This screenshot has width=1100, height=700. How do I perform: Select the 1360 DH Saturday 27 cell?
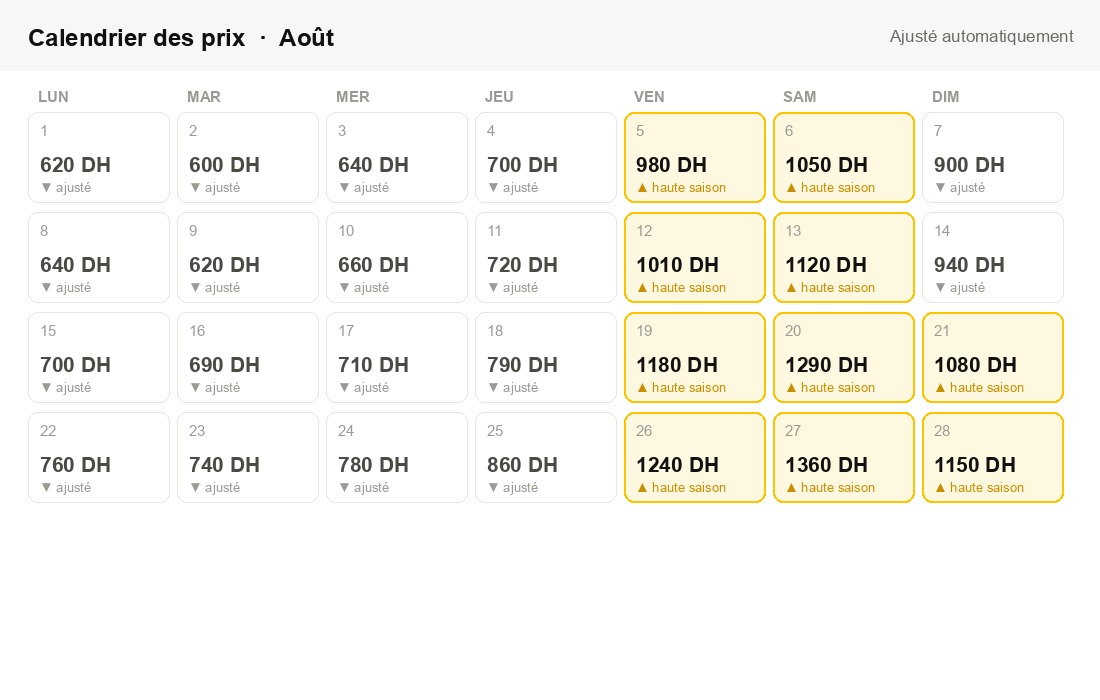tap(844, 458)
